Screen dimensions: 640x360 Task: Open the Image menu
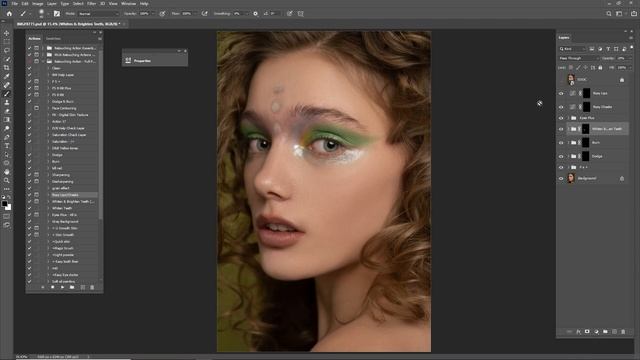click(38, 3)
